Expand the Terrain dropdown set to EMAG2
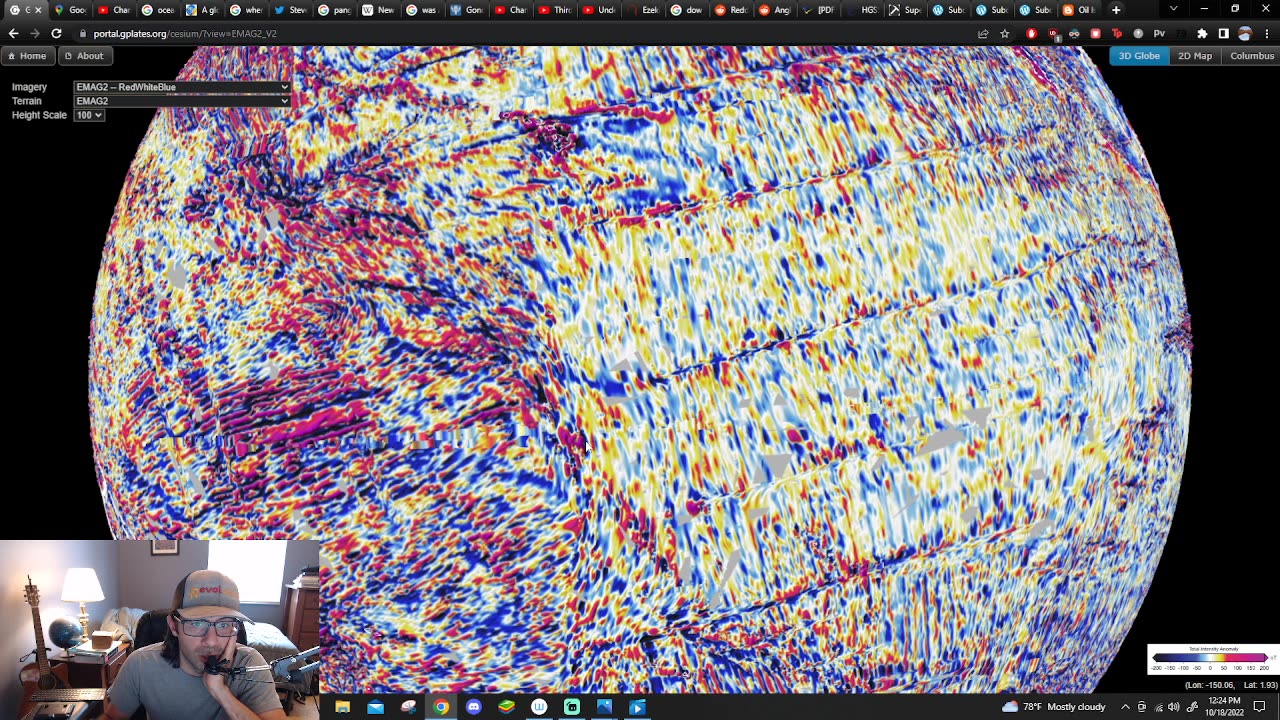 pos(181,101)
